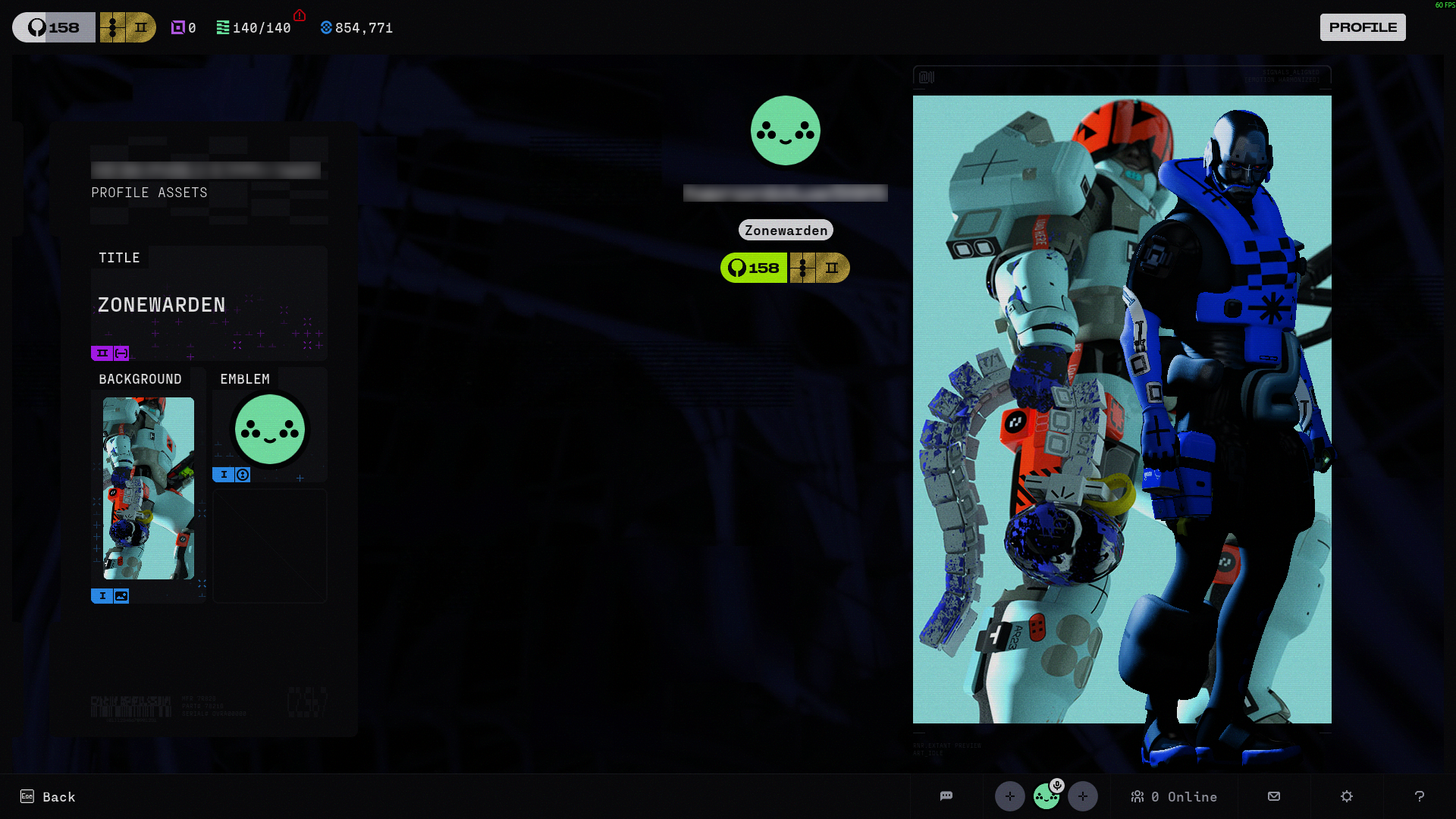
Task: Open settings gear in bottom bar
Action: [x=1347, y=796]
